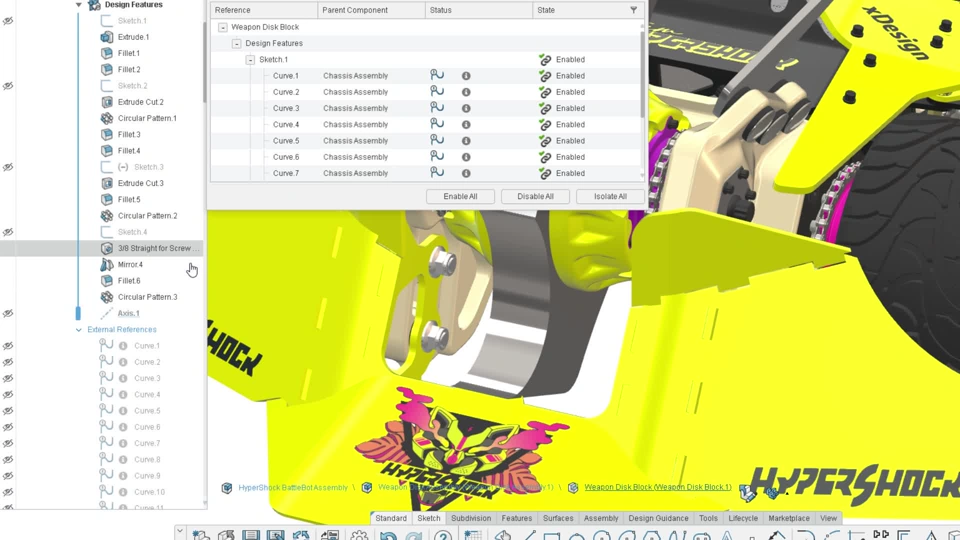Image resolution: width=960 pixels, height=540 pixels.
Task: Open HyperShock BattleBot Assembly breadcrumb link
Action: click(x=293, y=488)
